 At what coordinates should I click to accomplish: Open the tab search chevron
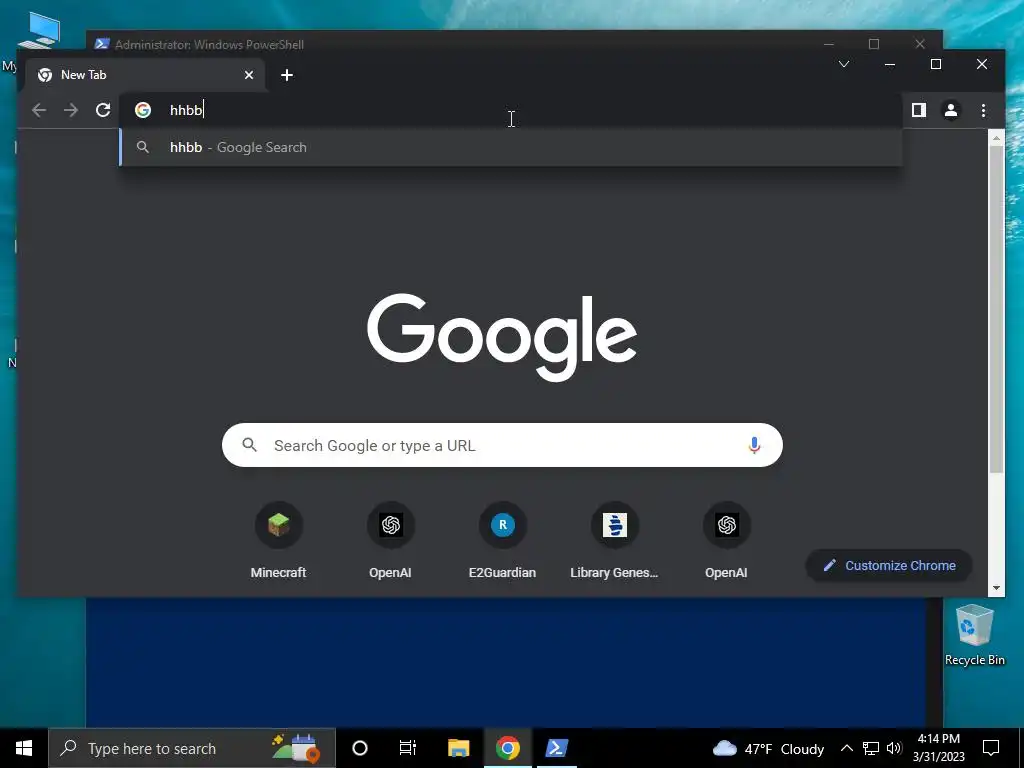click(844, 64)
